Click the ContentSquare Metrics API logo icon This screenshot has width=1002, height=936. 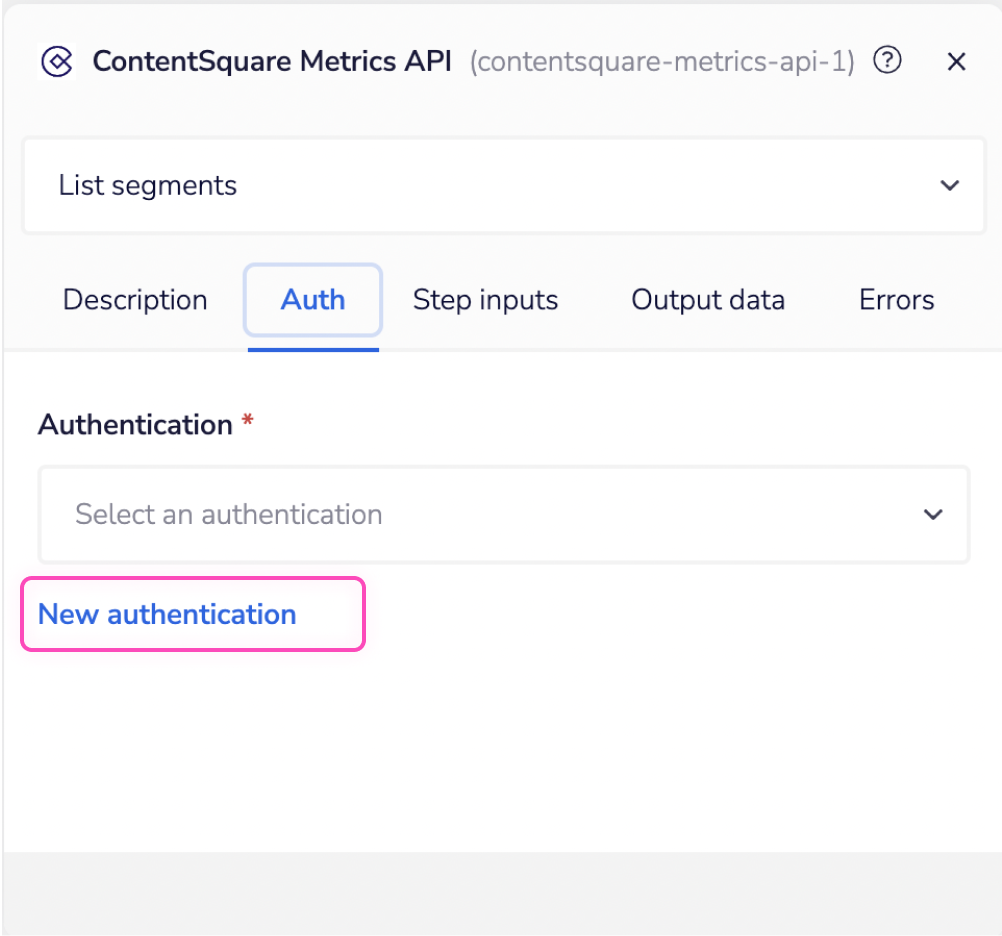(57, 61)
